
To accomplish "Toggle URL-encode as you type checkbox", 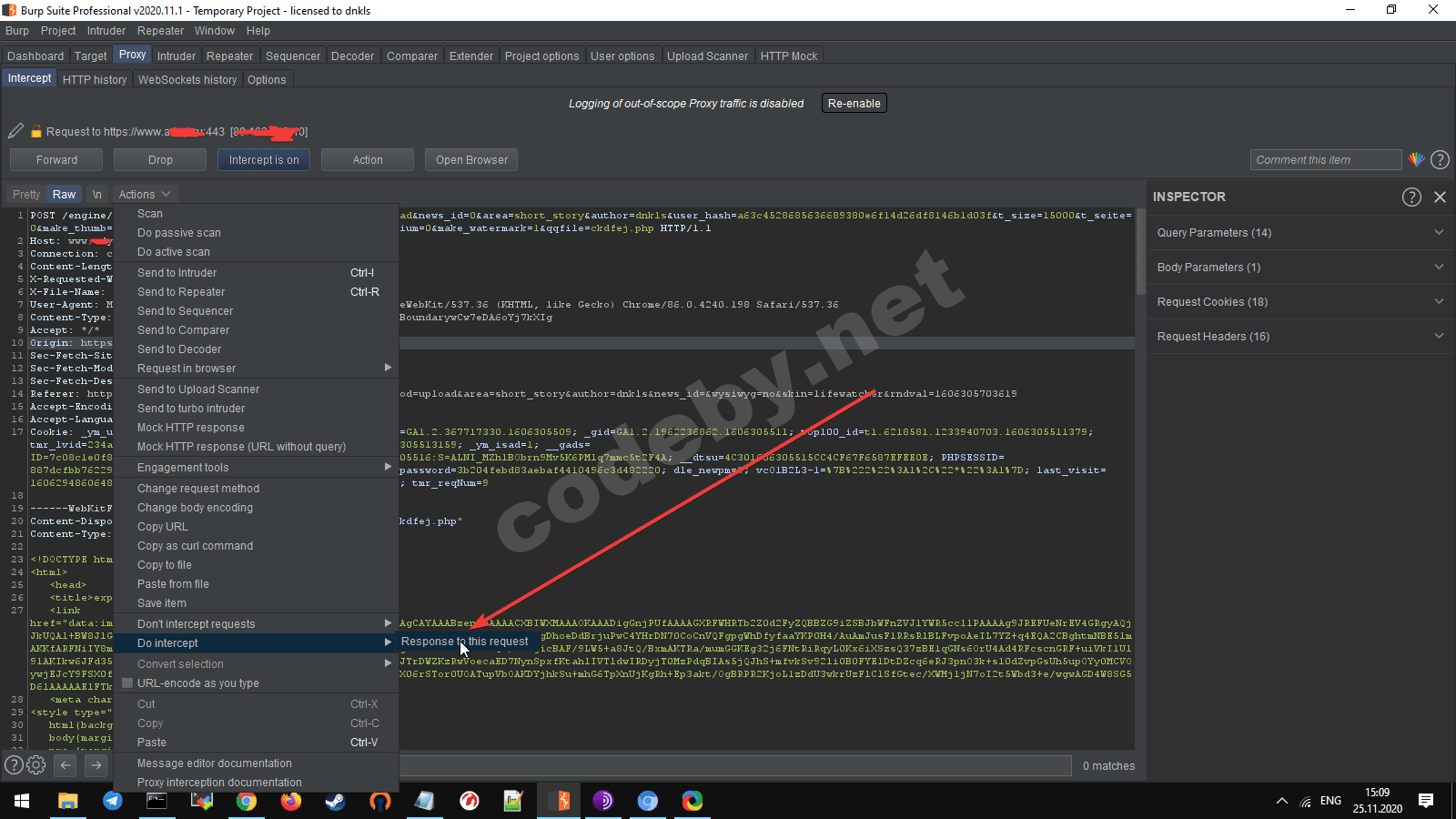I will pos(128,683).
